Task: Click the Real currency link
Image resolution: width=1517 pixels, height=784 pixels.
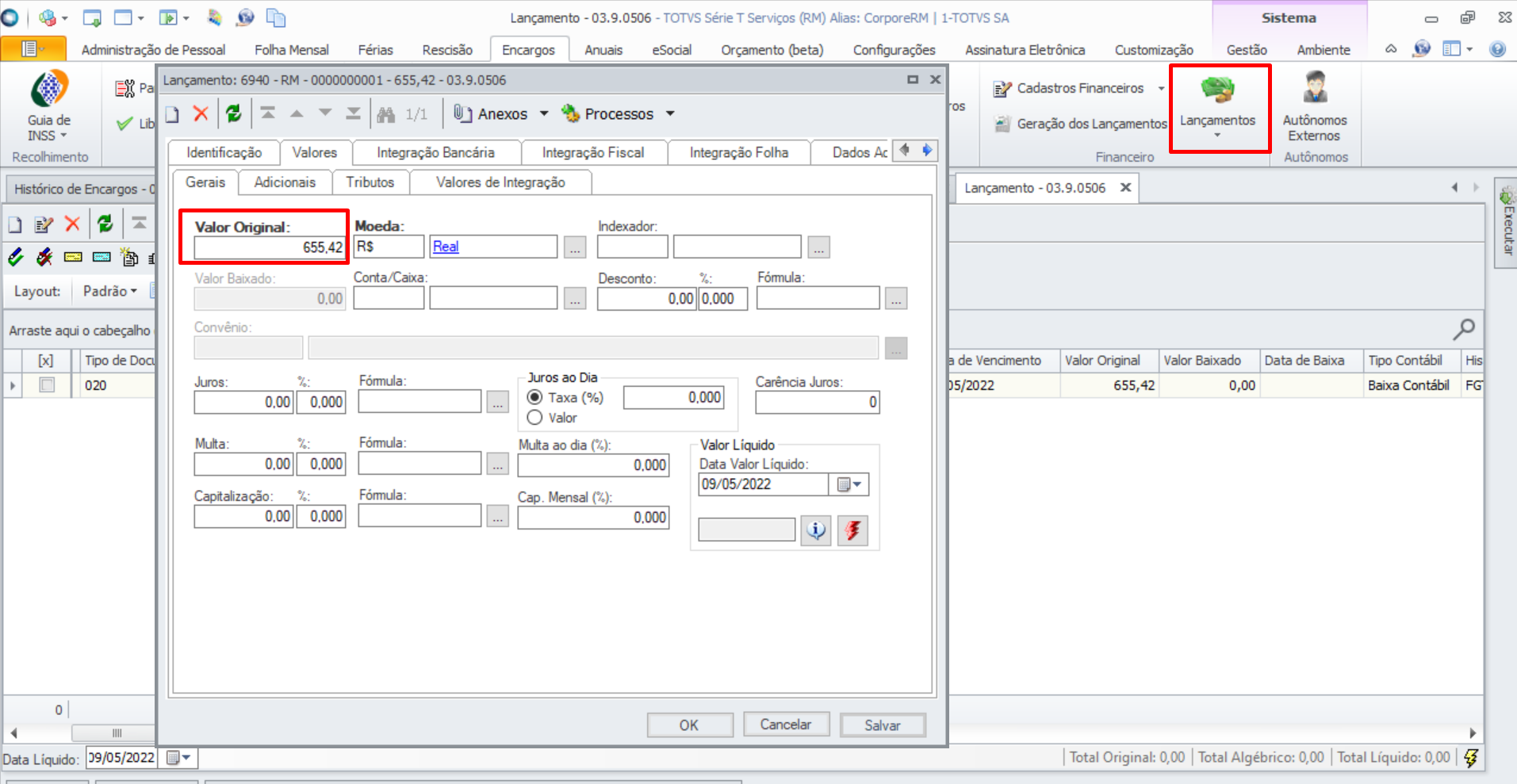Action: [446, 247]
